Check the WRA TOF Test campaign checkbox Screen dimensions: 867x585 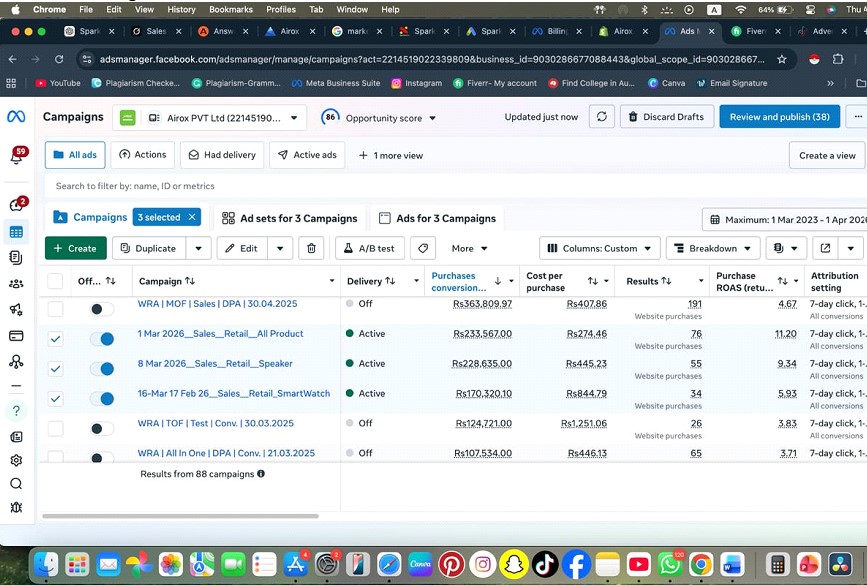[x=55, y=428]
